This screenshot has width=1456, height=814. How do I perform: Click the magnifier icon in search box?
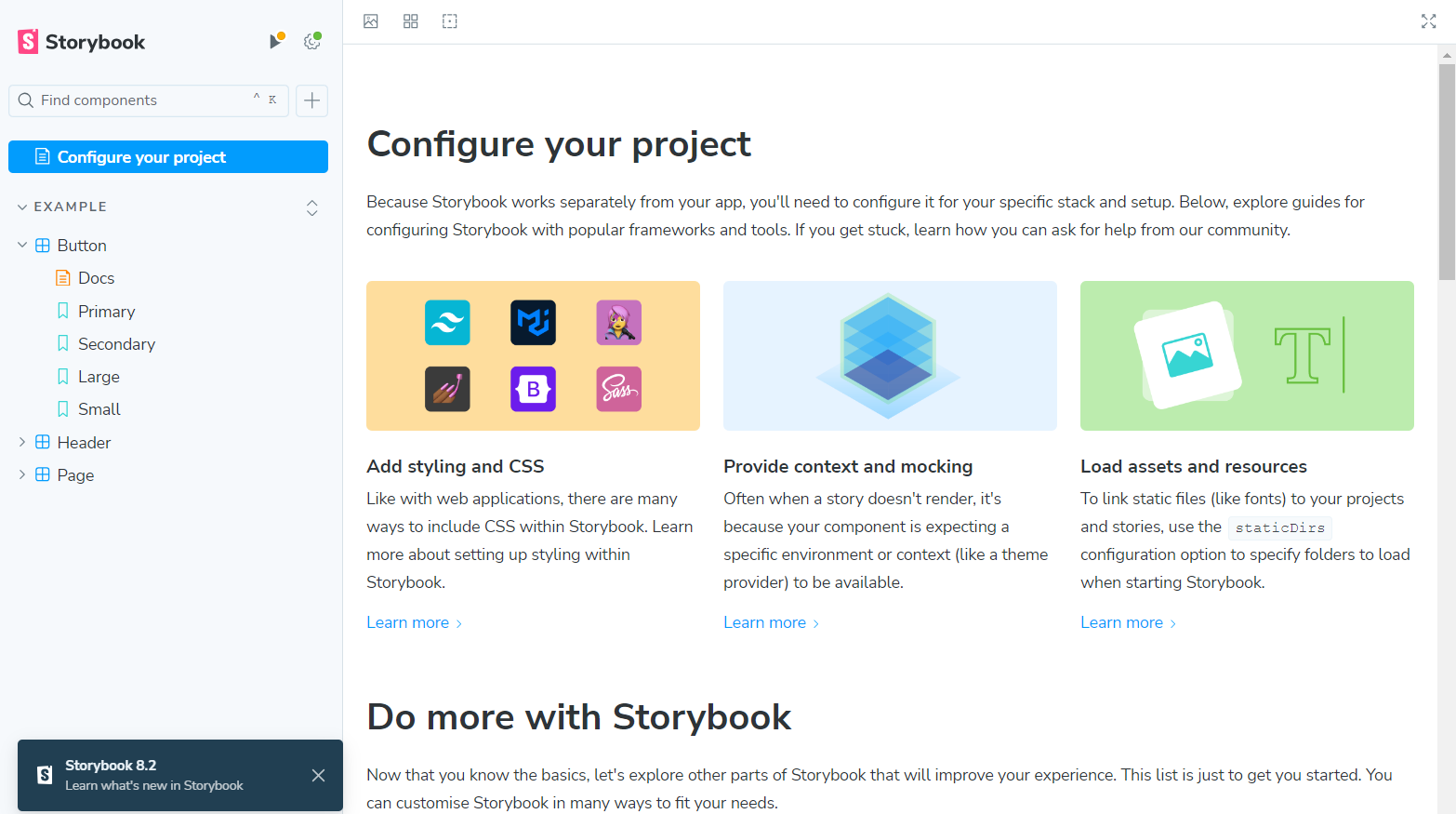(x=26, y=100)
